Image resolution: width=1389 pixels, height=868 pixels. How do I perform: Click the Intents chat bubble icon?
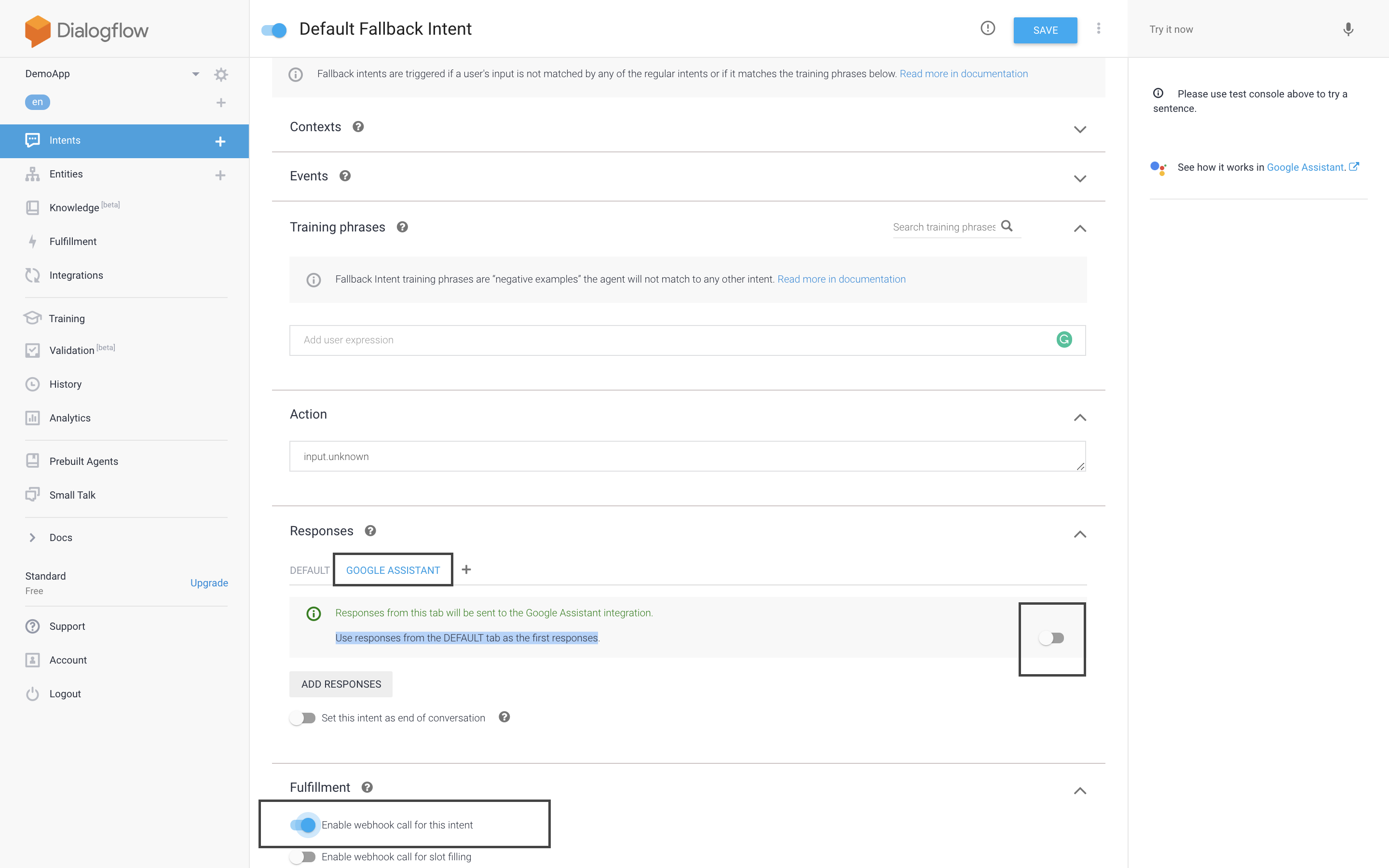point(33,140)
